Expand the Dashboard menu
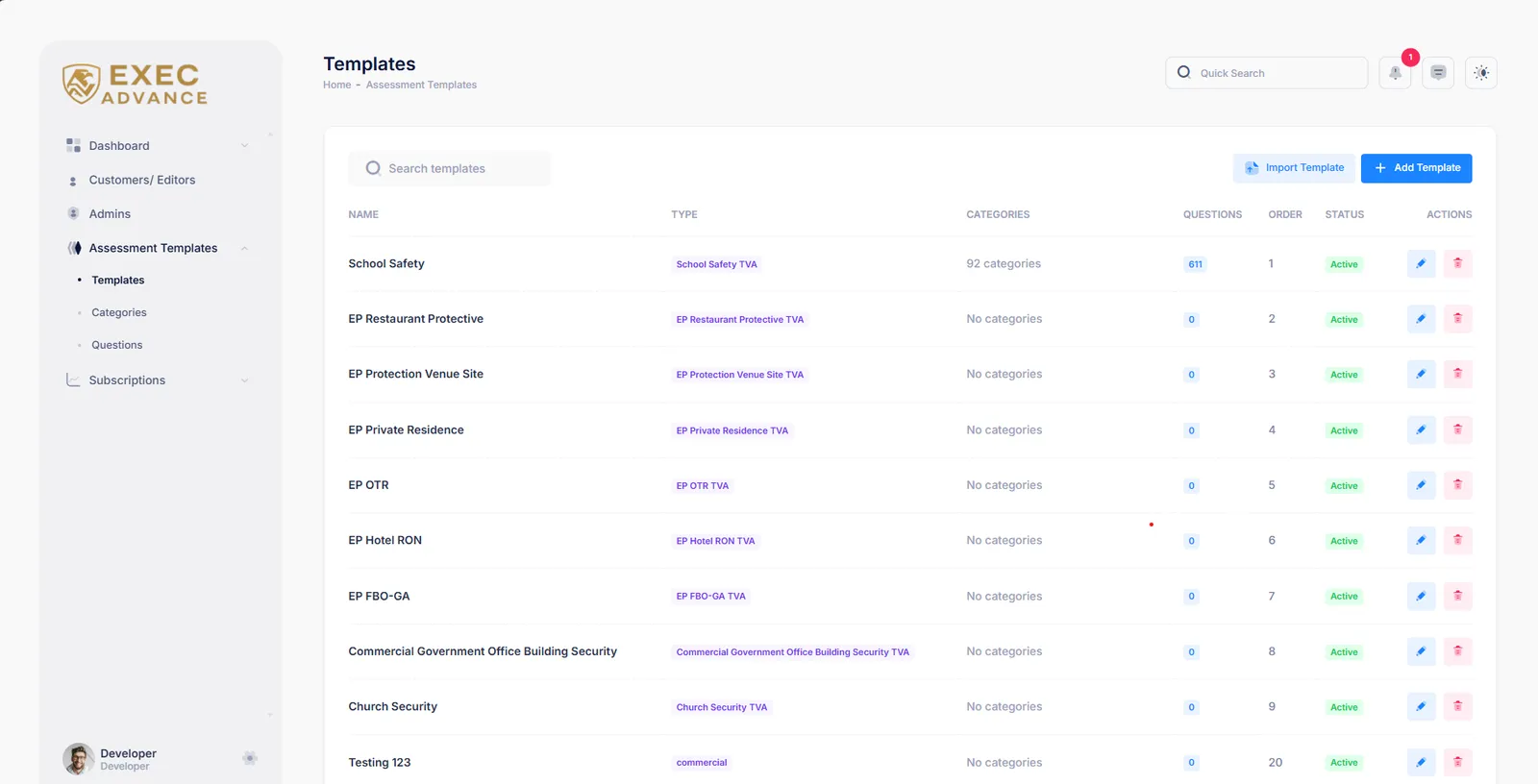The height and width of the screenshot is (784, 1538). click(158, 146)
